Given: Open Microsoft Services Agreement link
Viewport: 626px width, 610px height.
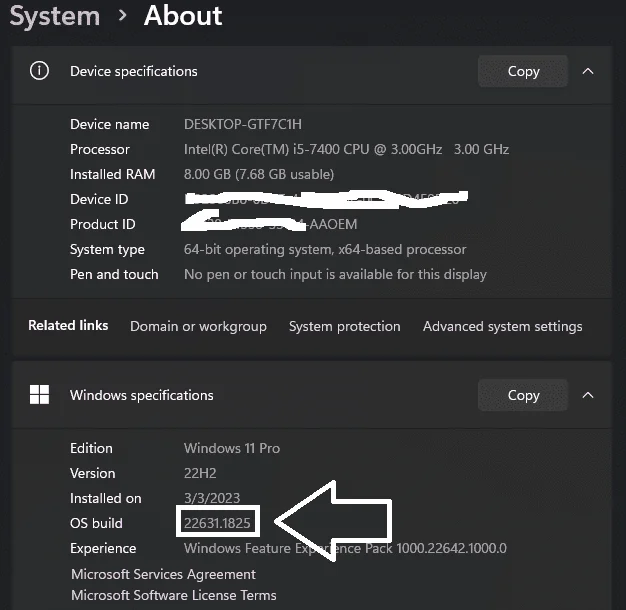Looking at the screenshot, I should [x=163, y=574].
